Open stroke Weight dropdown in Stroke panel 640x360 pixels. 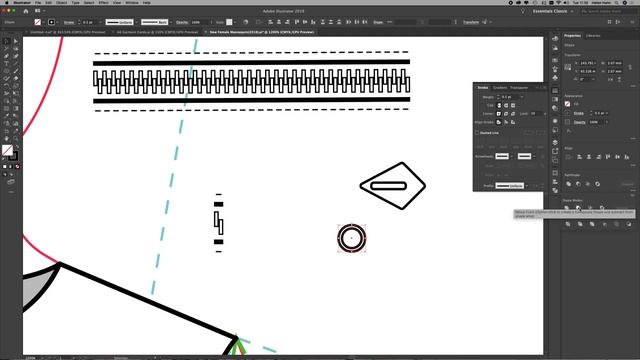(x=522, y=97)
